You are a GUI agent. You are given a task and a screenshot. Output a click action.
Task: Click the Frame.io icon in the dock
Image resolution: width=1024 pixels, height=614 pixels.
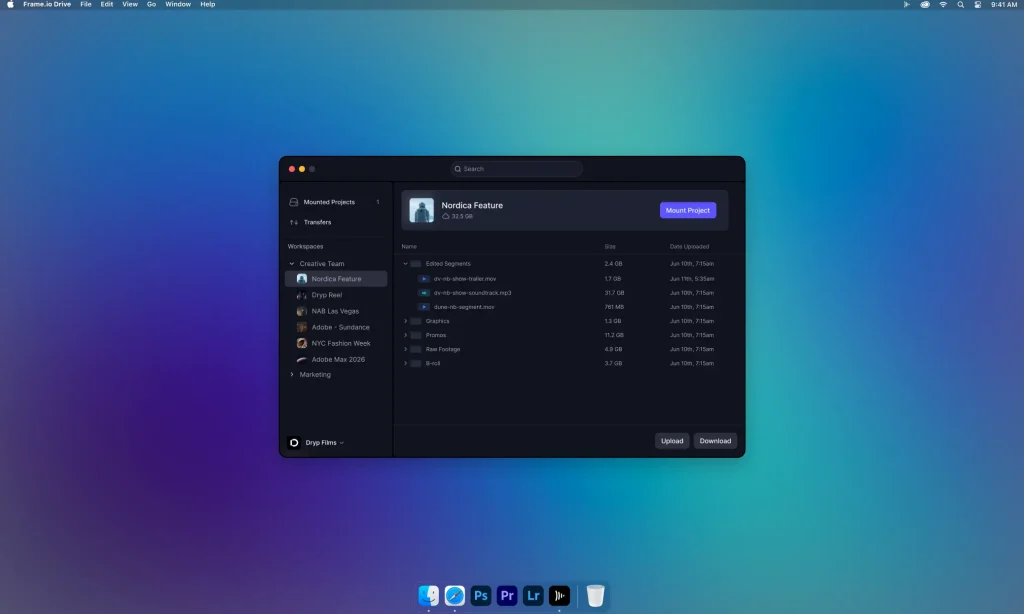click(559, 596)
